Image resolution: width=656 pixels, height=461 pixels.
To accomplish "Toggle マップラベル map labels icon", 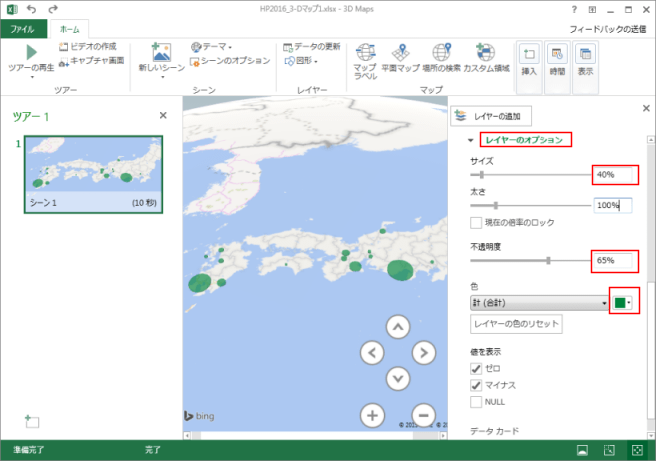I will coord(365,52).
